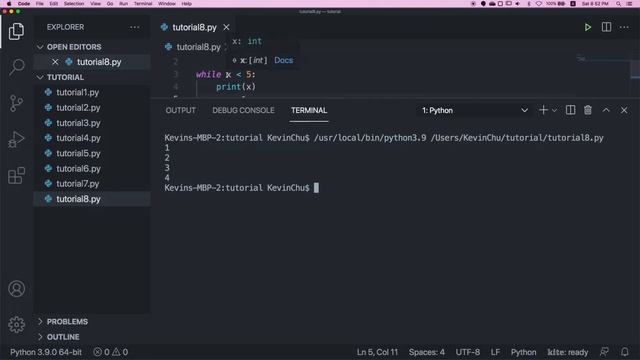Collapse the OPEN EDITORS section

(73, 47)
